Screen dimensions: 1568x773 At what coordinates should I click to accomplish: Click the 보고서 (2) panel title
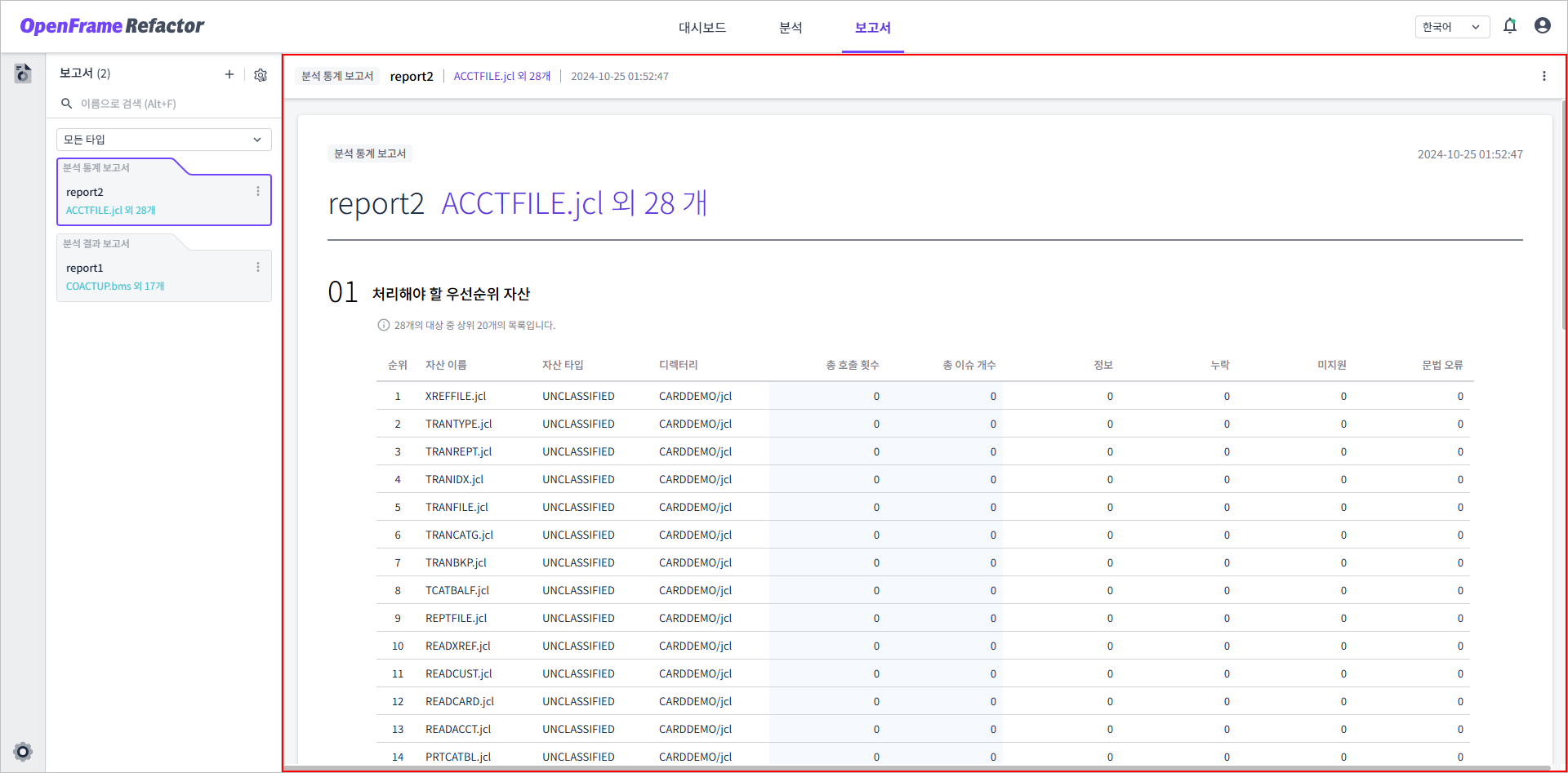(85, 73)
